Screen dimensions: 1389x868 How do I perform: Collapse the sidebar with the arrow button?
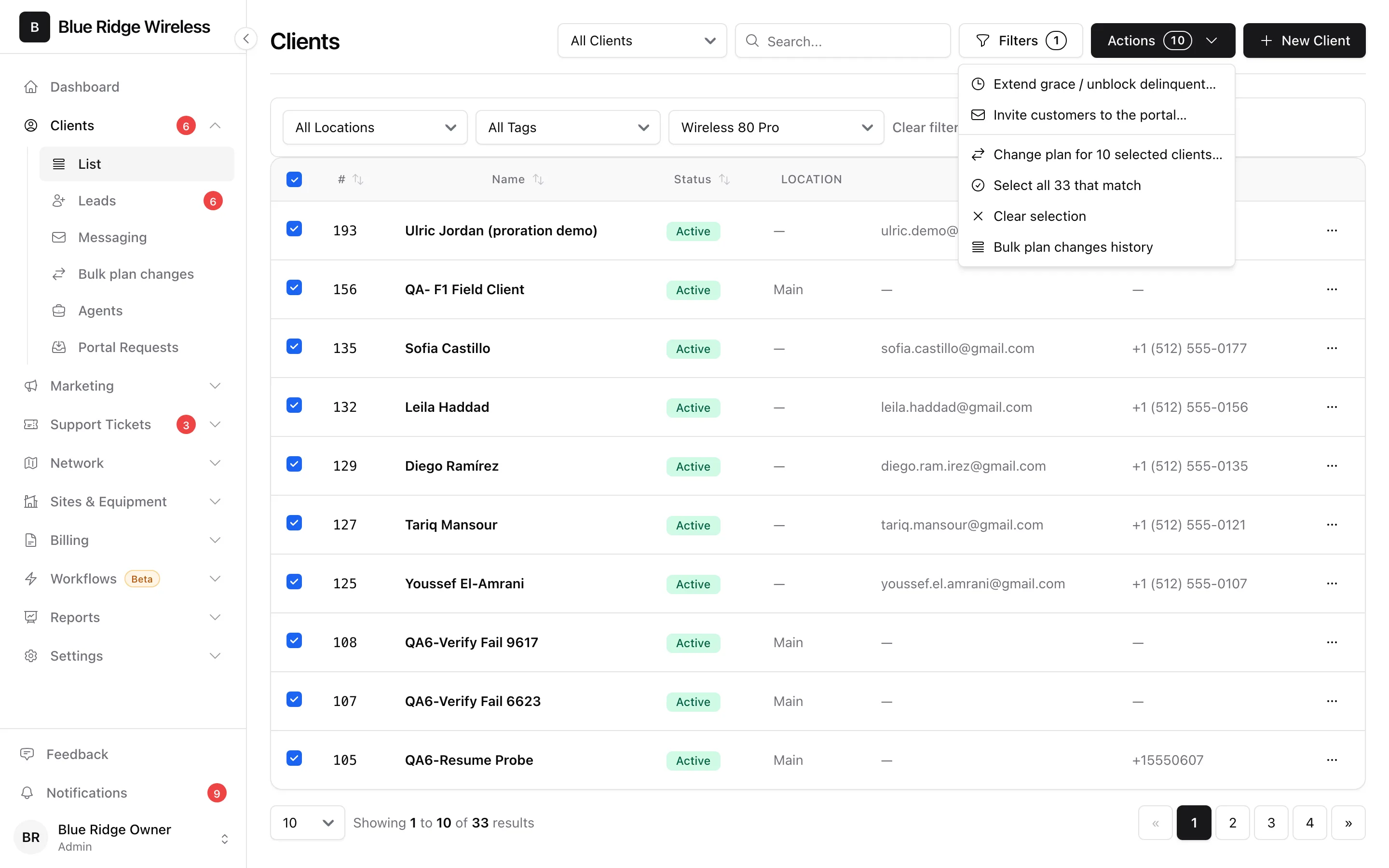click(x=245, y=39)
